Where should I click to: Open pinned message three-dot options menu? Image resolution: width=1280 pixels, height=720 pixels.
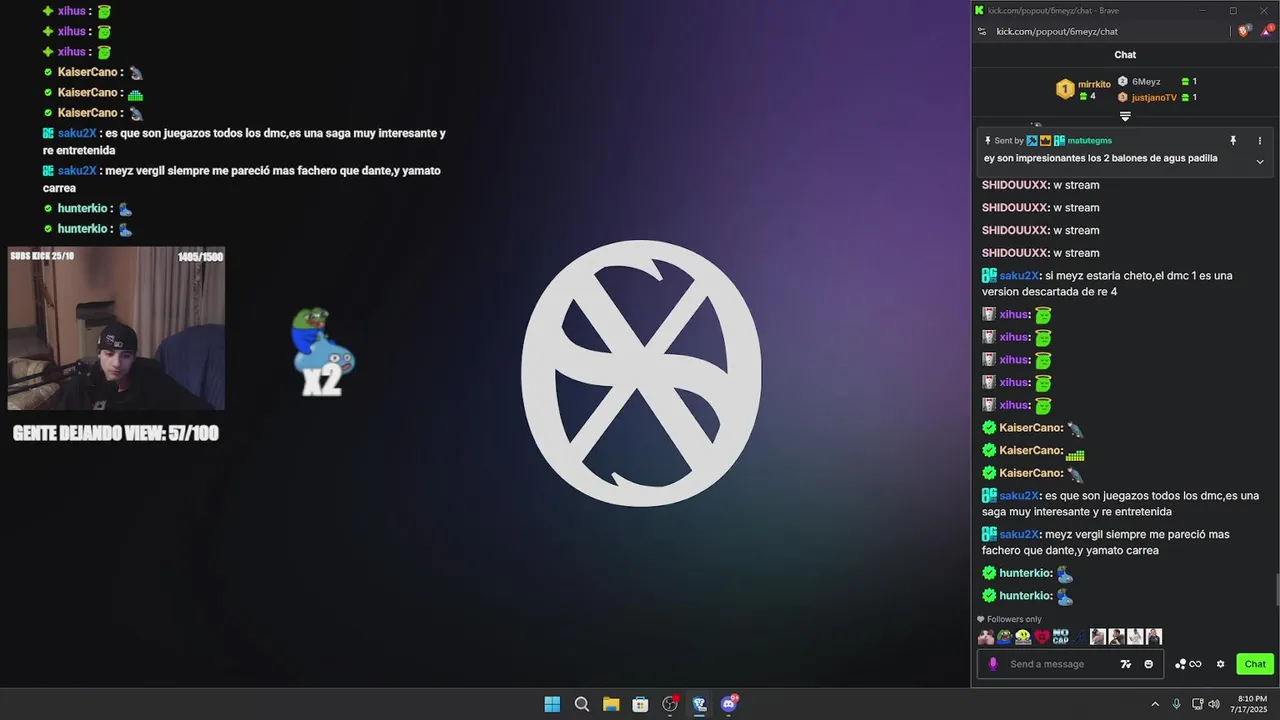(x=1260, y=141)
